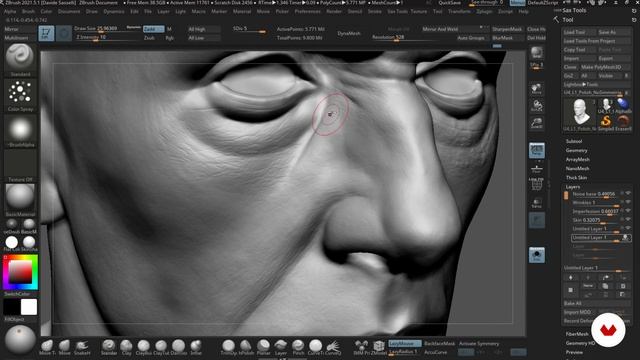This screenshot has height=360, width=640.
Task: Select the Flat Color material sphere
Action: (x=11, y=242)
